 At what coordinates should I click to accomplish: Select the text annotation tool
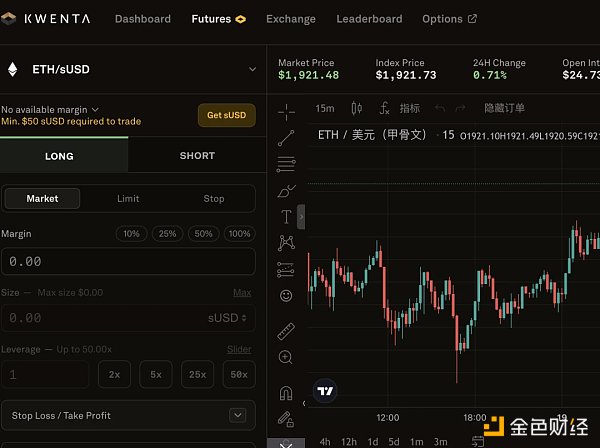point(286,216)
